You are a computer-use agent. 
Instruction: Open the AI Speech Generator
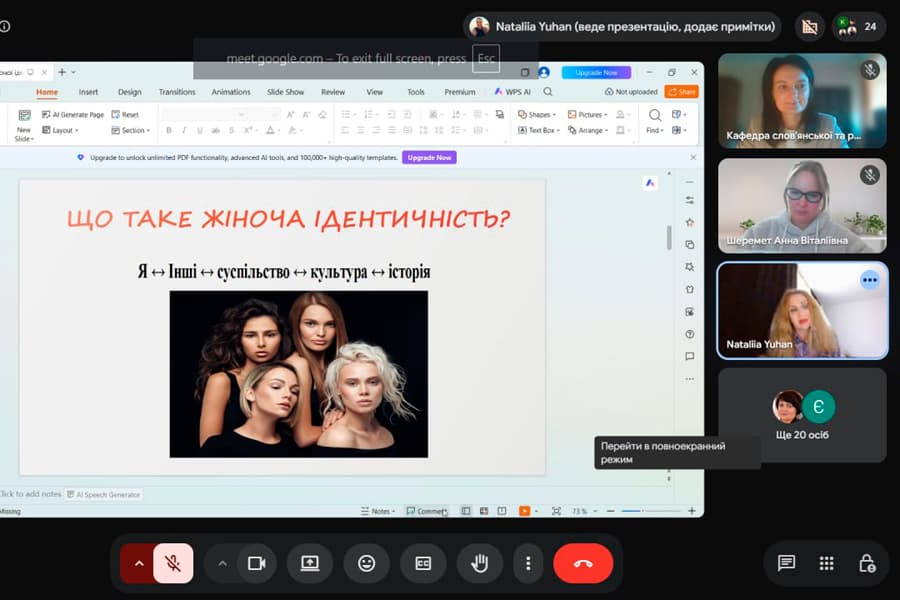click(103, 494)
